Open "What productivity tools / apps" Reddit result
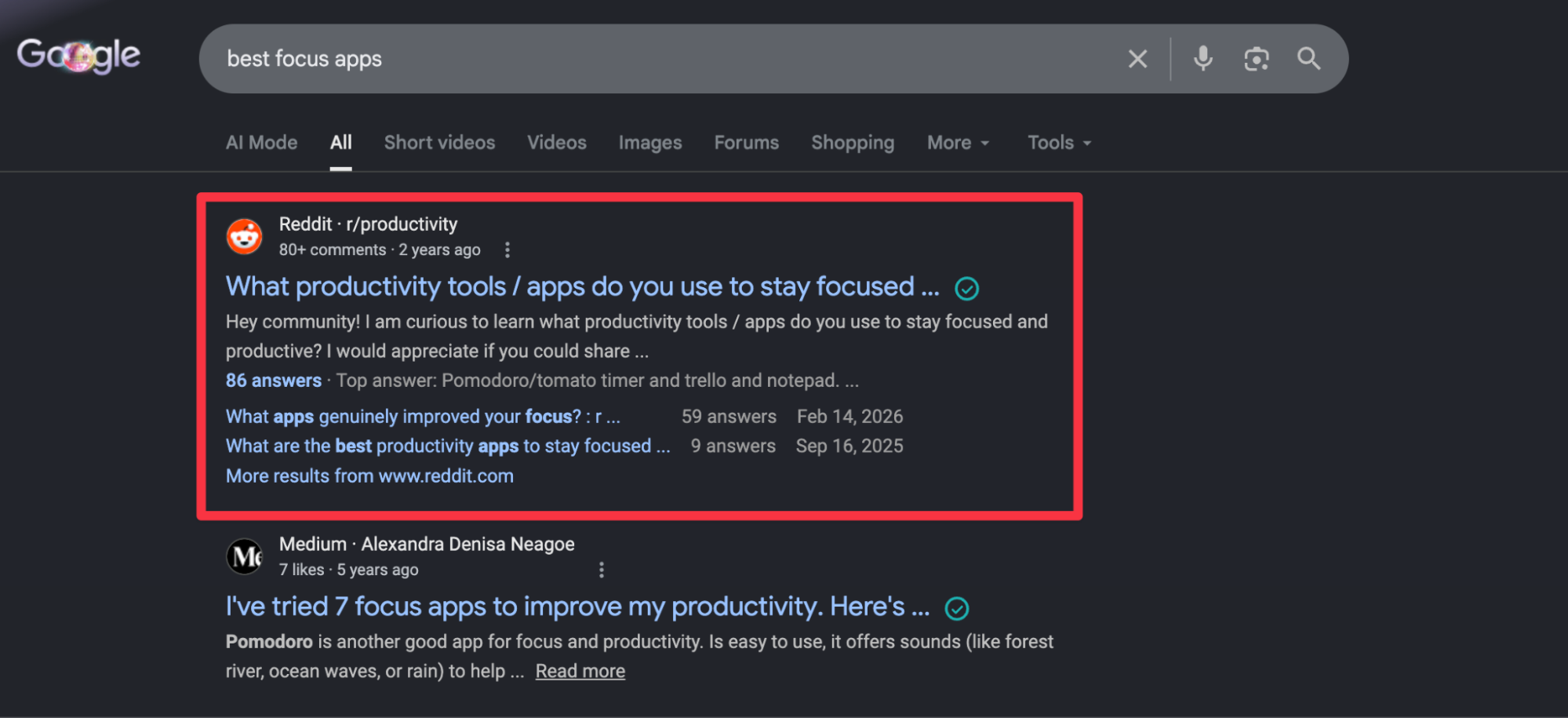This screenshot has height=718, width=1568. click(583, 287)
